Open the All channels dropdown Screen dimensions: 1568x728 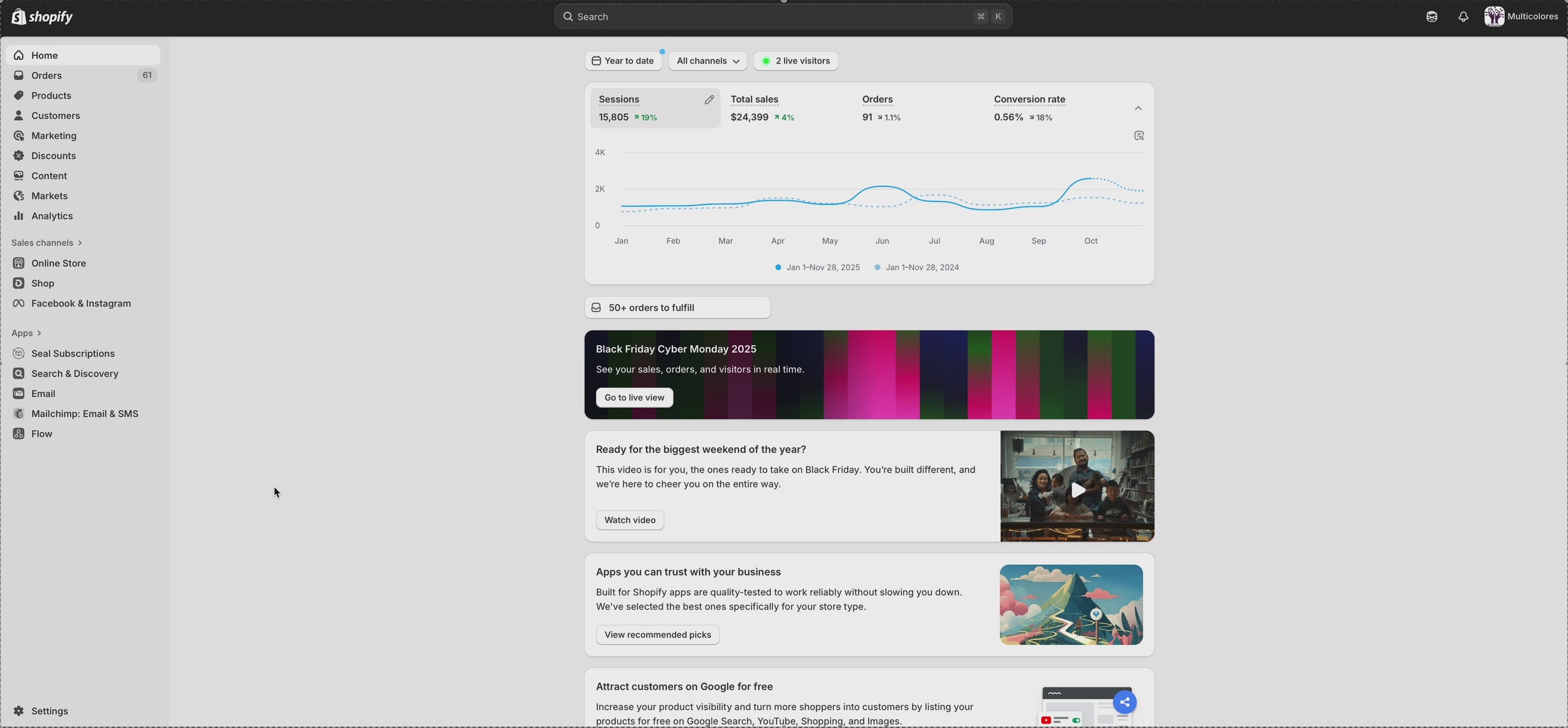707,61
